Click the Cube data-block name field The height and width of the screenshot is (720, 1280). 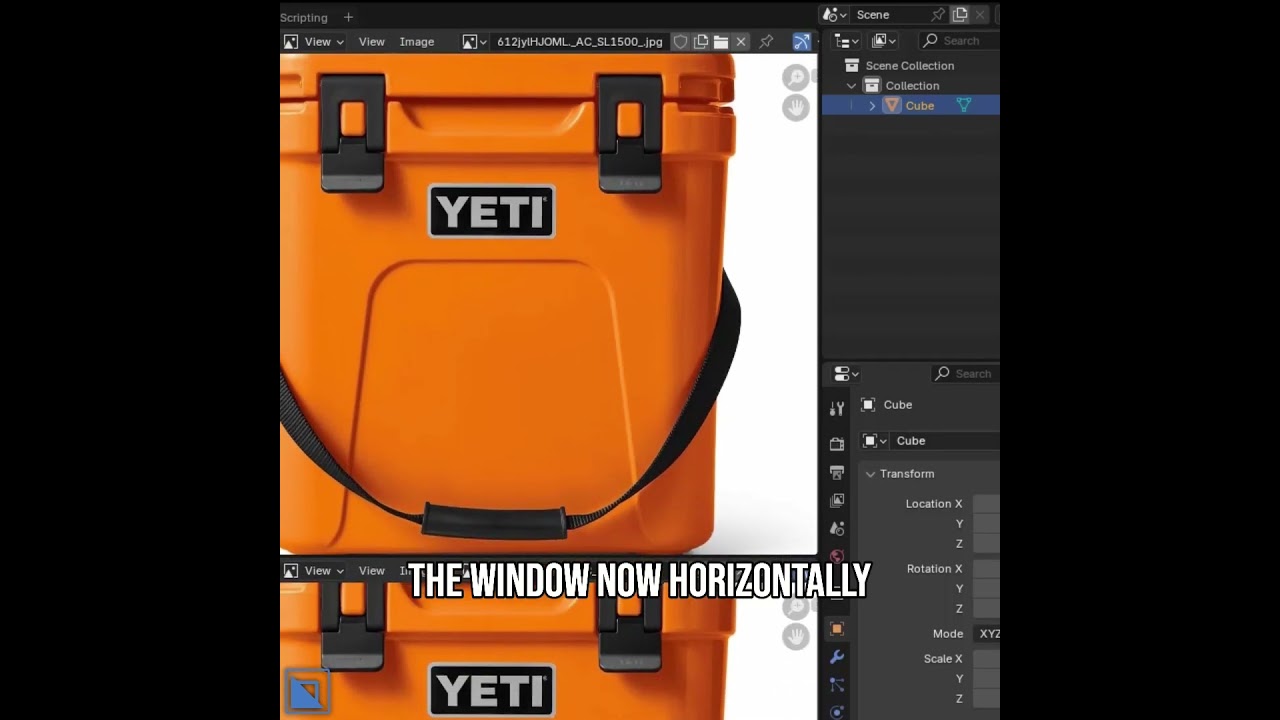coord(946,441)
